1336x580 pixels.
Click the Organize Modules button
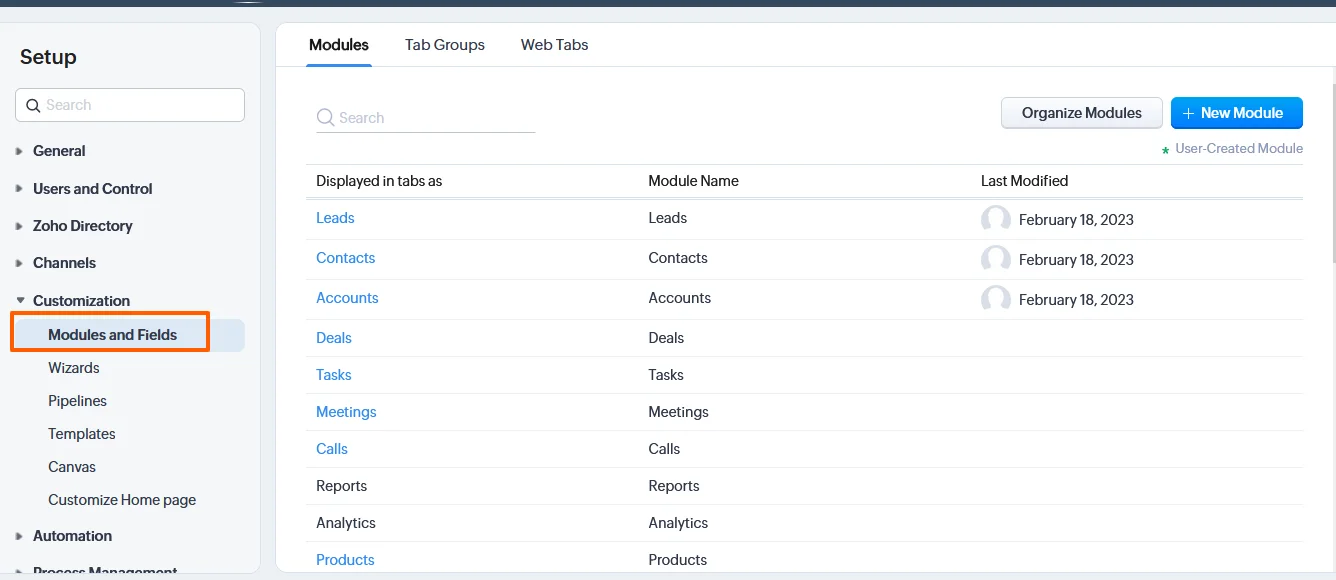1081,113
